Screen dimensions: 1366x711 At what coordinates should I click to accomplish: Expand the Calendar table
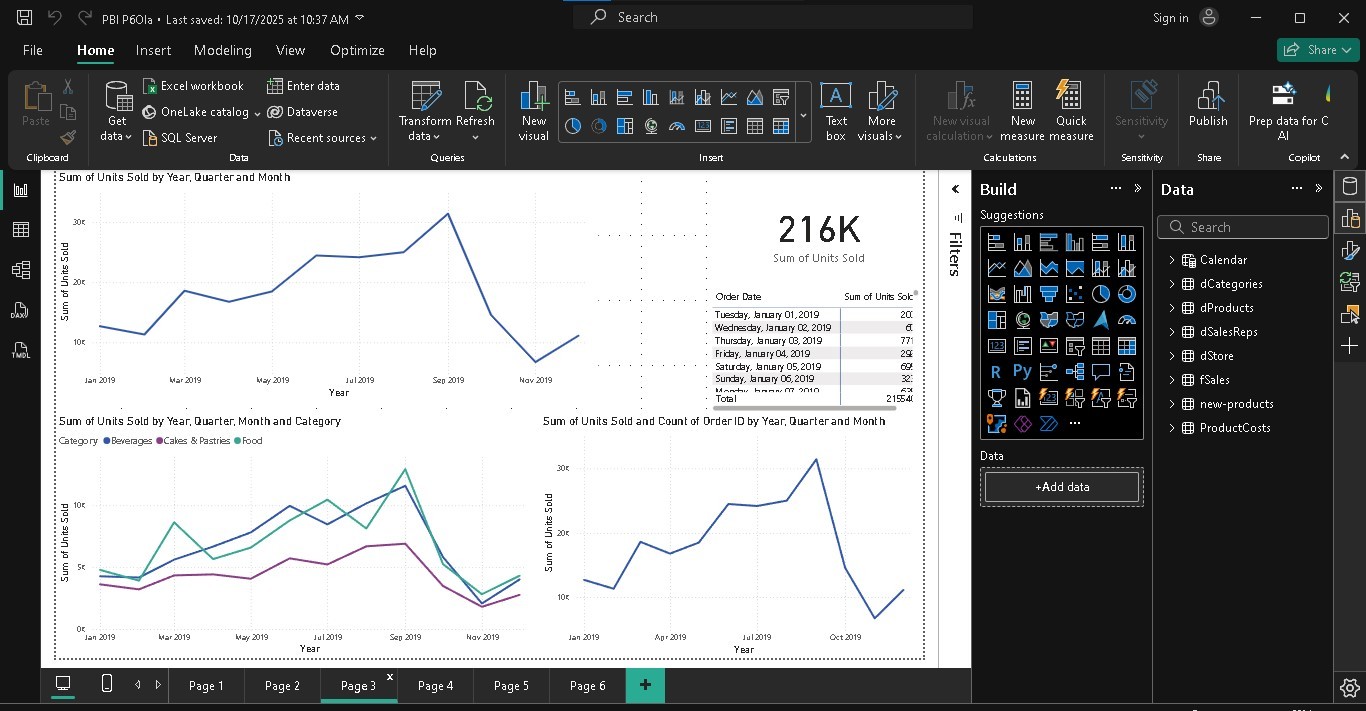coord(1173,259)
